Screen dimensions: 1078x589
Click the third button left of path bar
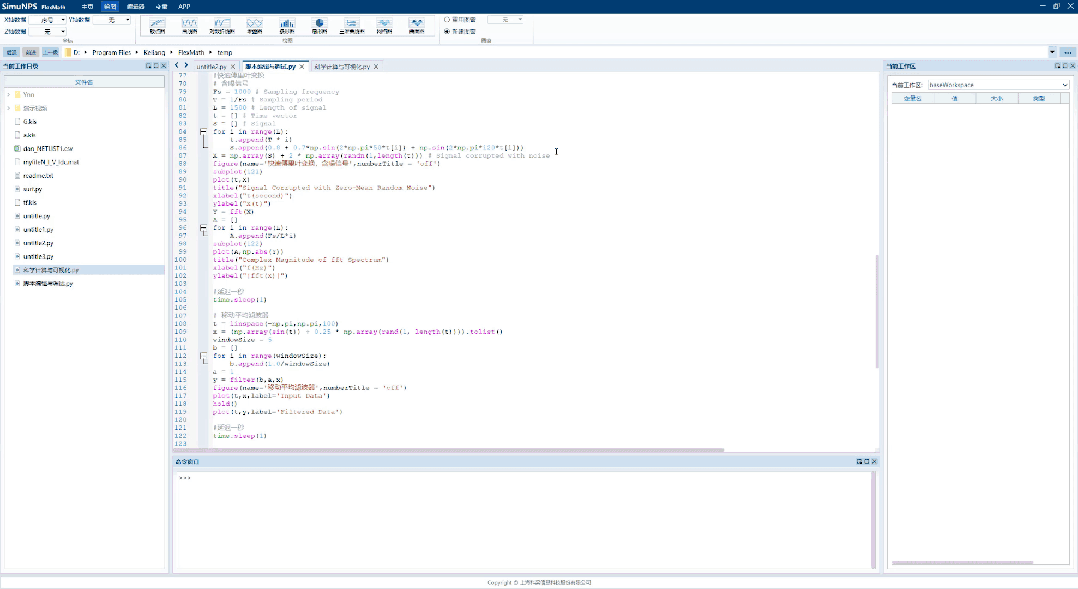[49, 52]
